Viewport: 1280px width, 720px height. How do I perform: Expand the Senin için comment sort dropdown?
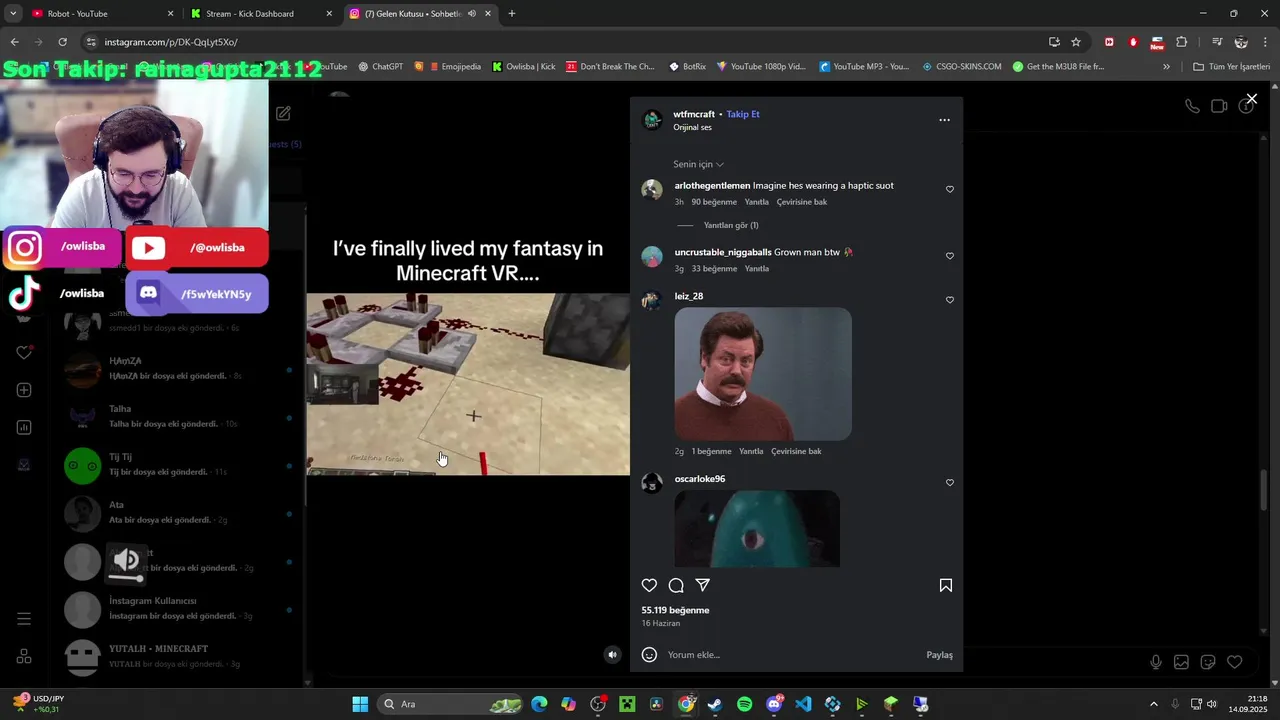coord(698,164)
